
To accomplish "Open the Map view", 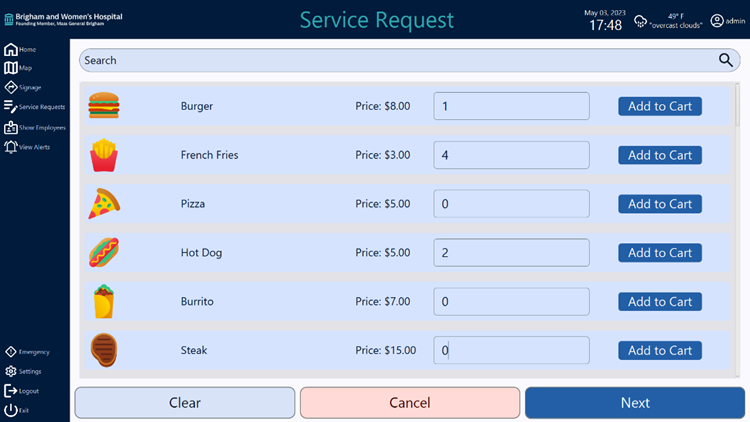I will pos(19,68).
